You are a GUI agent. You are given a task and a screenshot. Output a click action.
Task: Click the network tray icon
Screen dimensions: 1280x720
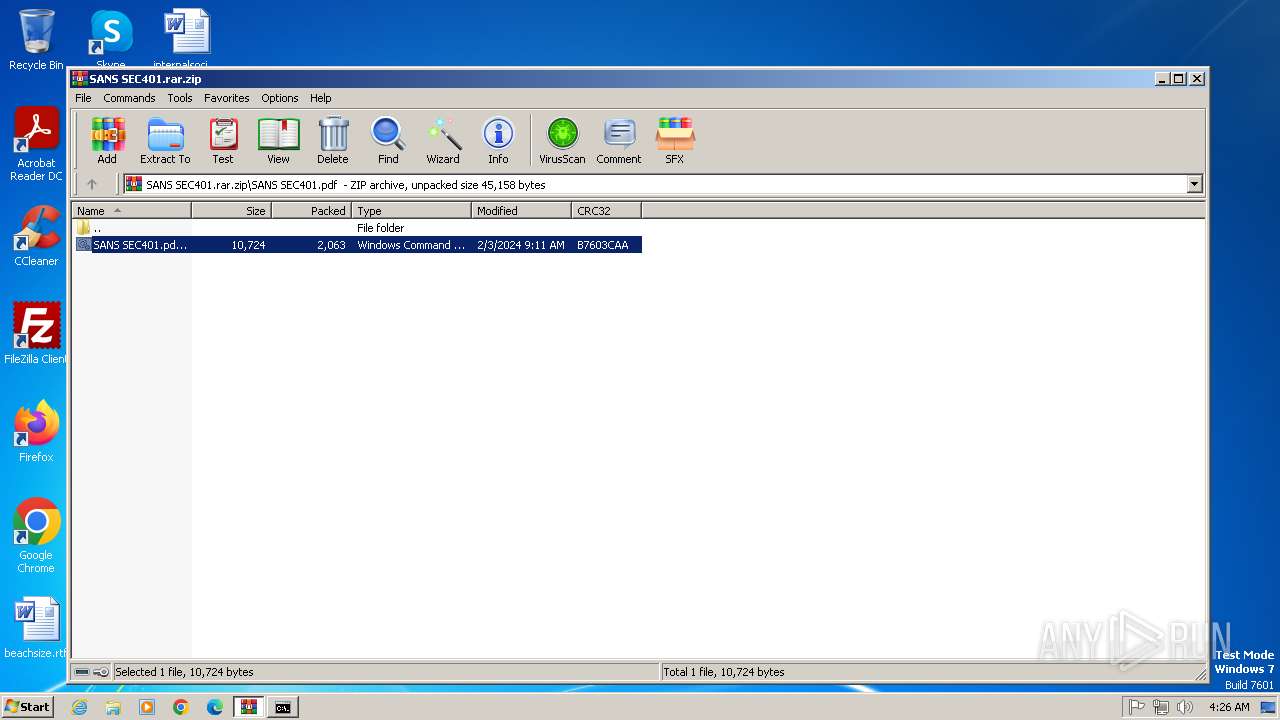point(1161,707)
